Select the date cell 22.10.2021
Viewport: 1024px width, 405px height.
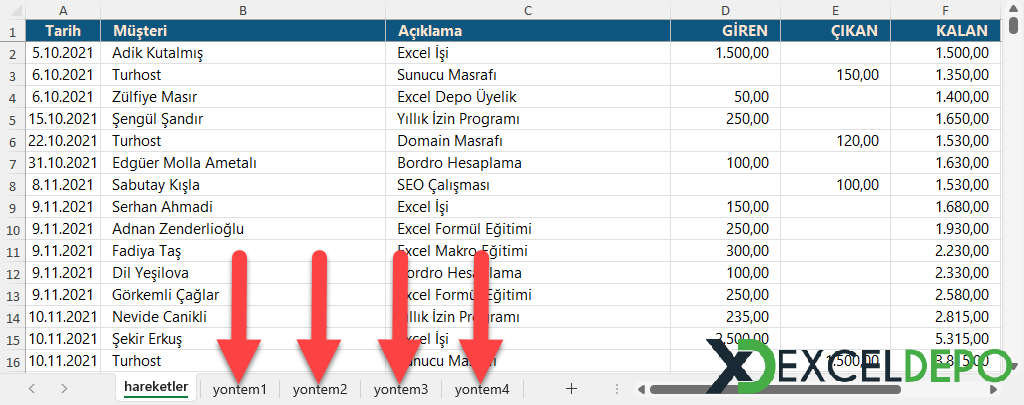click(64, 141)
